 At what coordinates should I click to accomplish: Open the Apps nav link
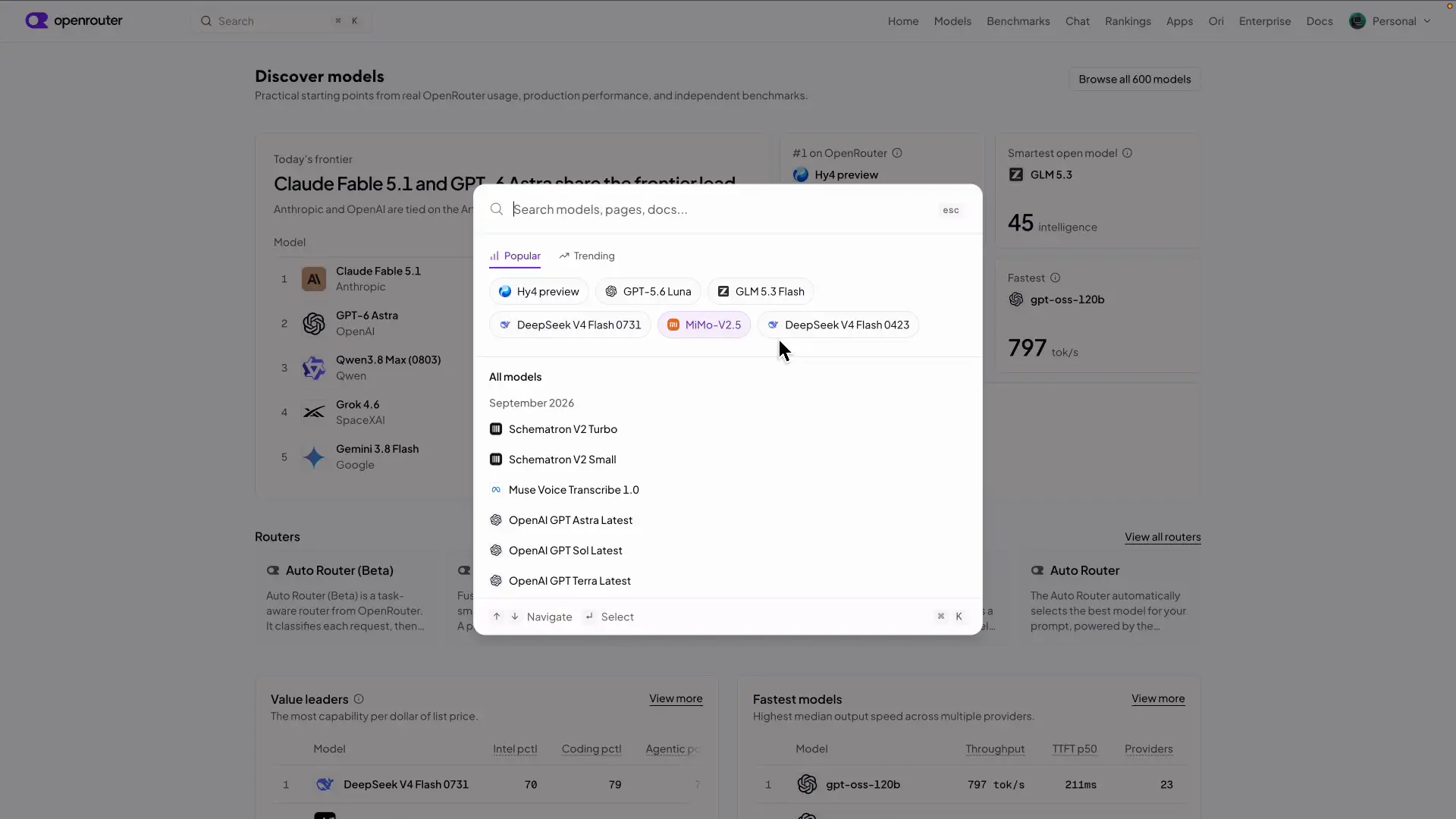click(1179, 21)
